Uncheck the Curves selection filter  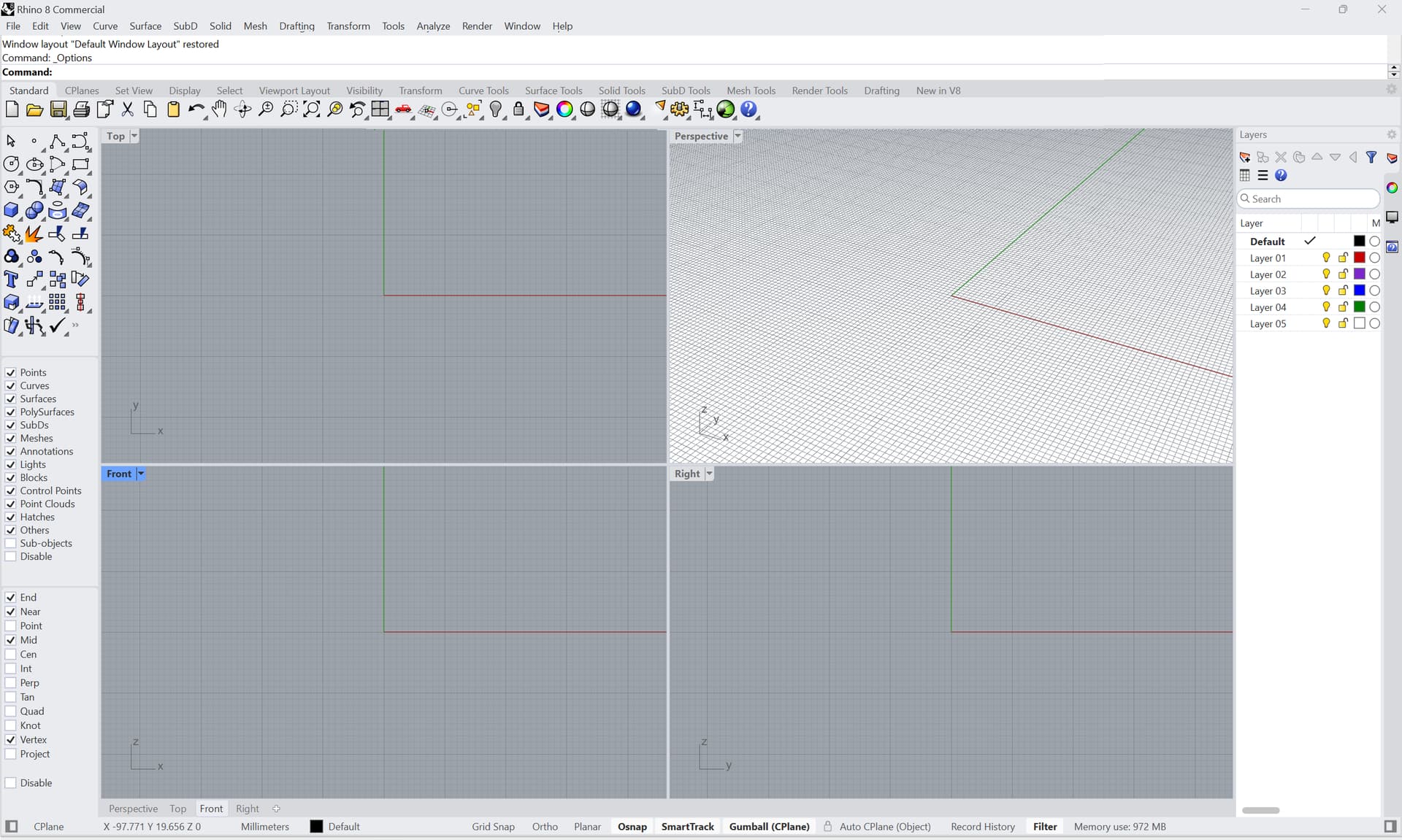(10, 386)
